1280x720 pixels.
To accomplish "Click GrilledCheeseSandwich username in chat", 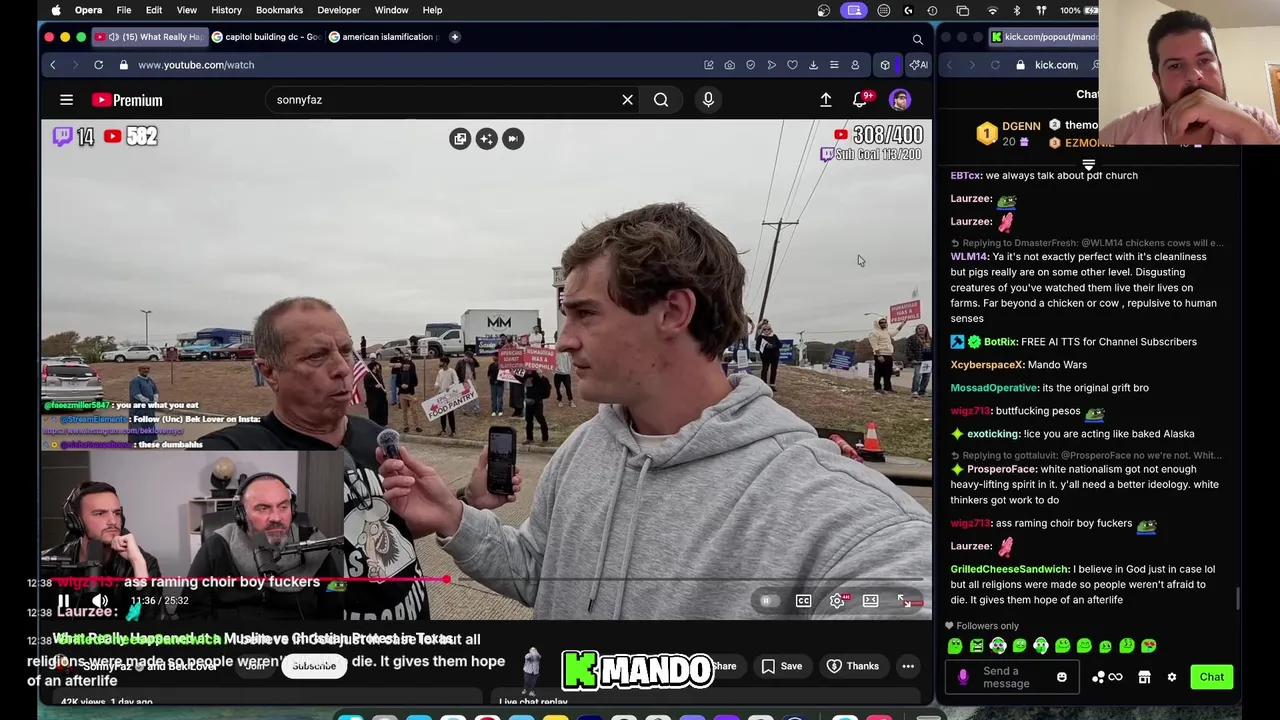I will pos(1009,569).
